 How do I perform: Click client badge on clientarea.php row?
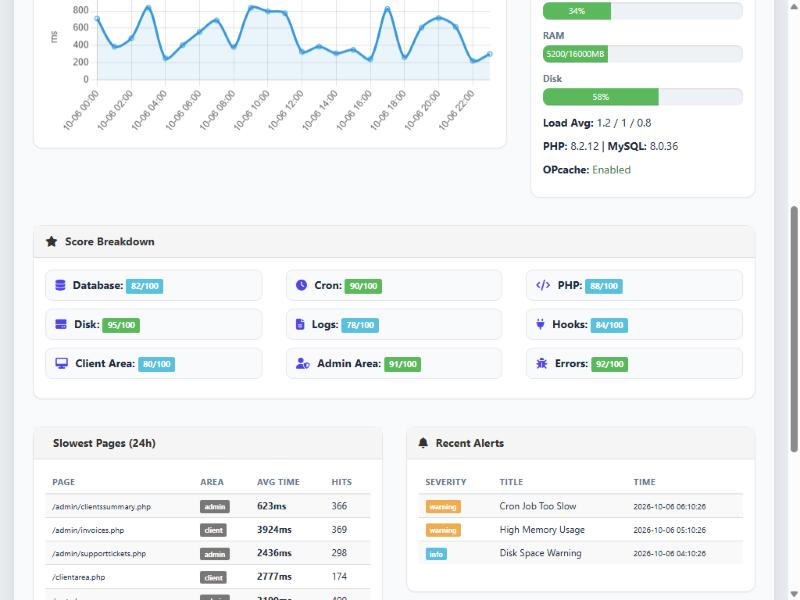pyautogui.click(x=213, y=578)
